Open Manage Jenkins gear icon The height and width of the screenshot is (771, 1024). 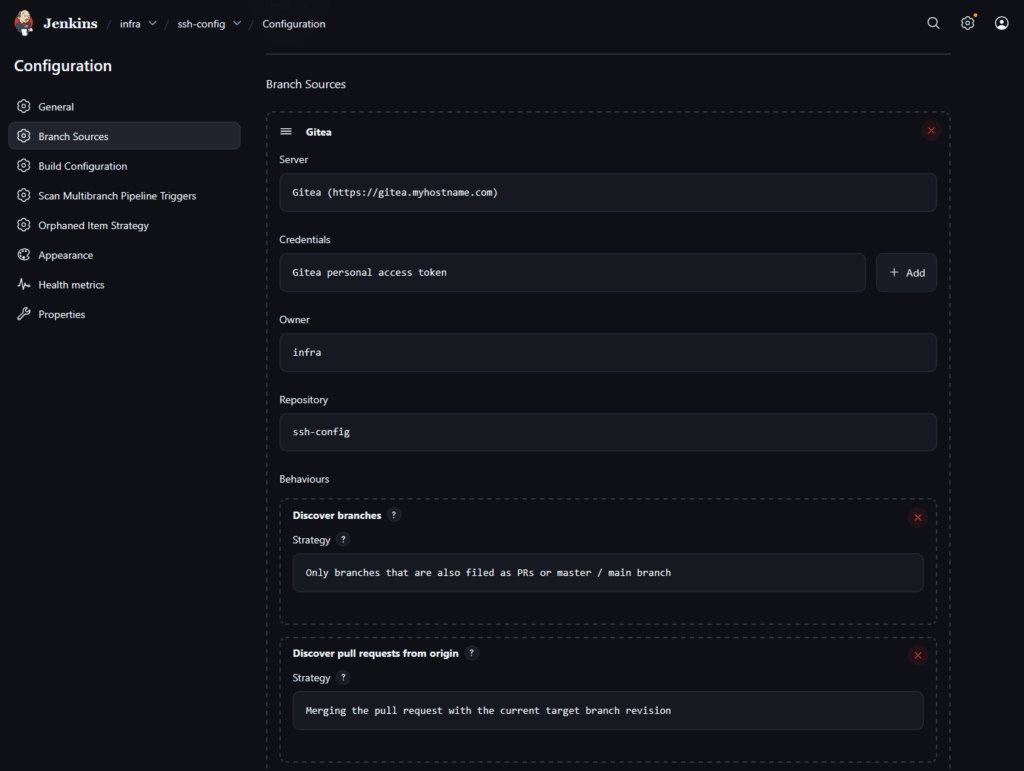pyautogui.click(x=967, y=23)
